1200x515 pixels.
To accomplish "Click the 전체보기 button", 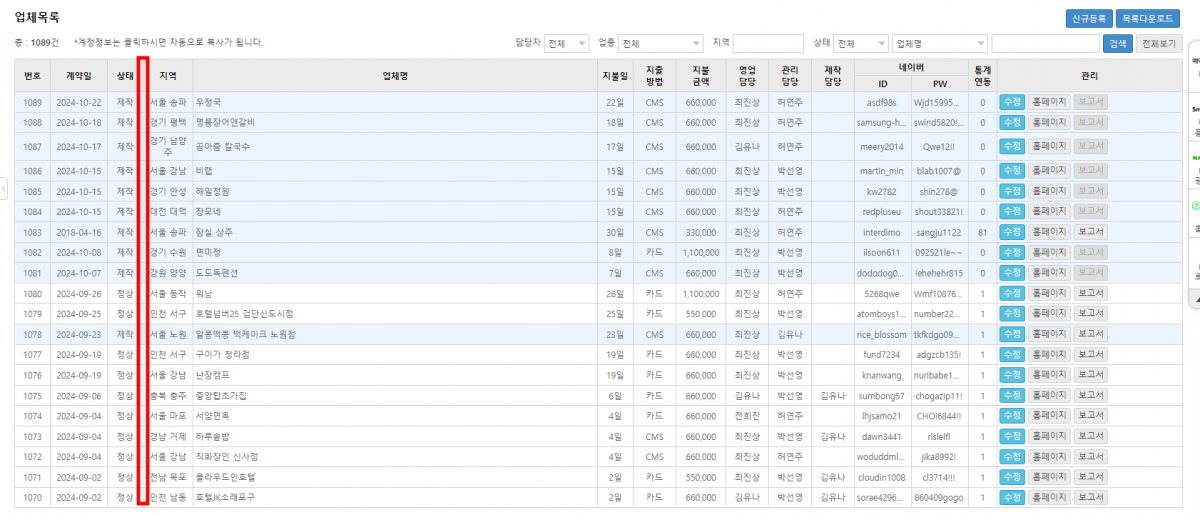I will click(1159, 44).
